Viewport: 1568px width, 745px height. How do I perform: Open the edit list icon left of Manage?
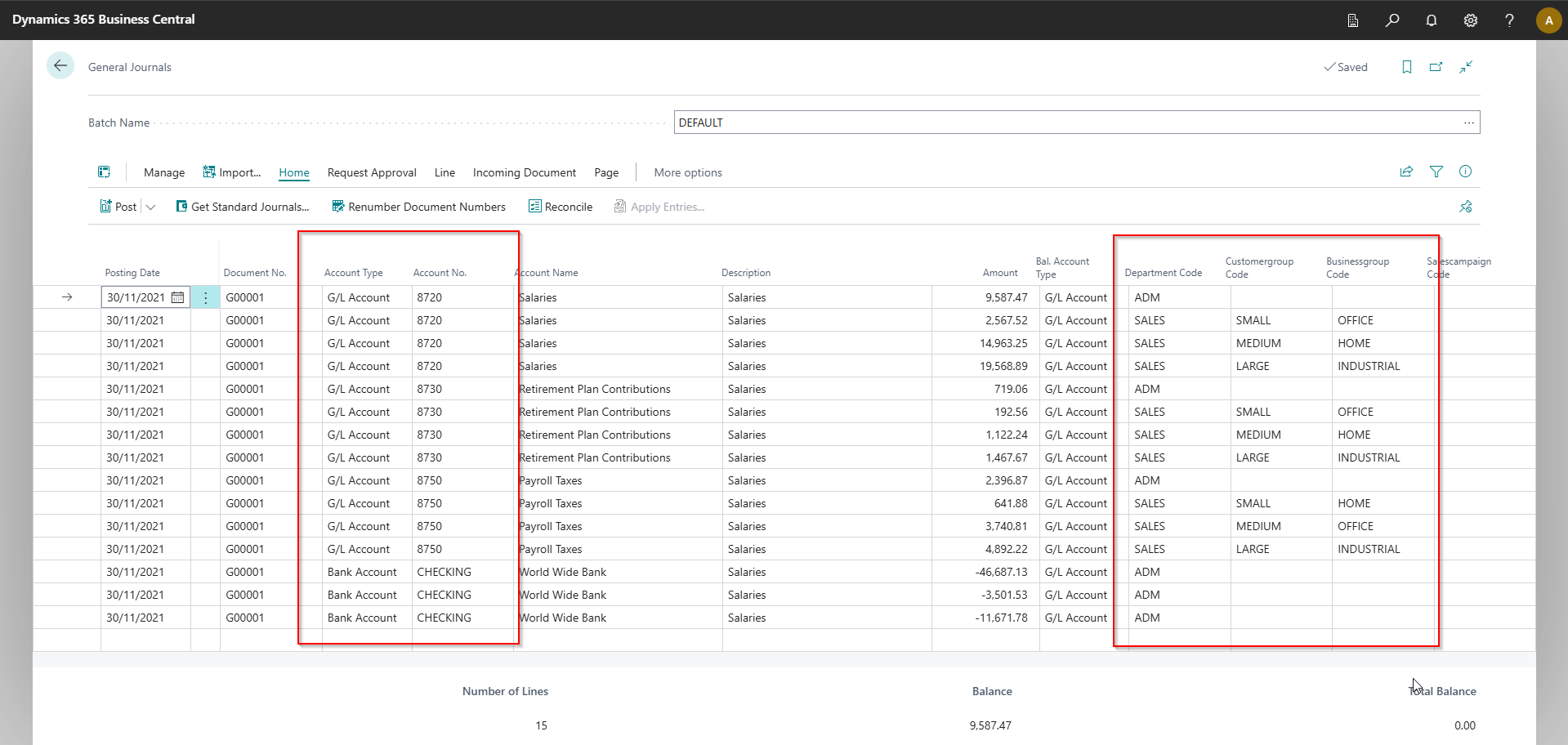tap(104, 172)
